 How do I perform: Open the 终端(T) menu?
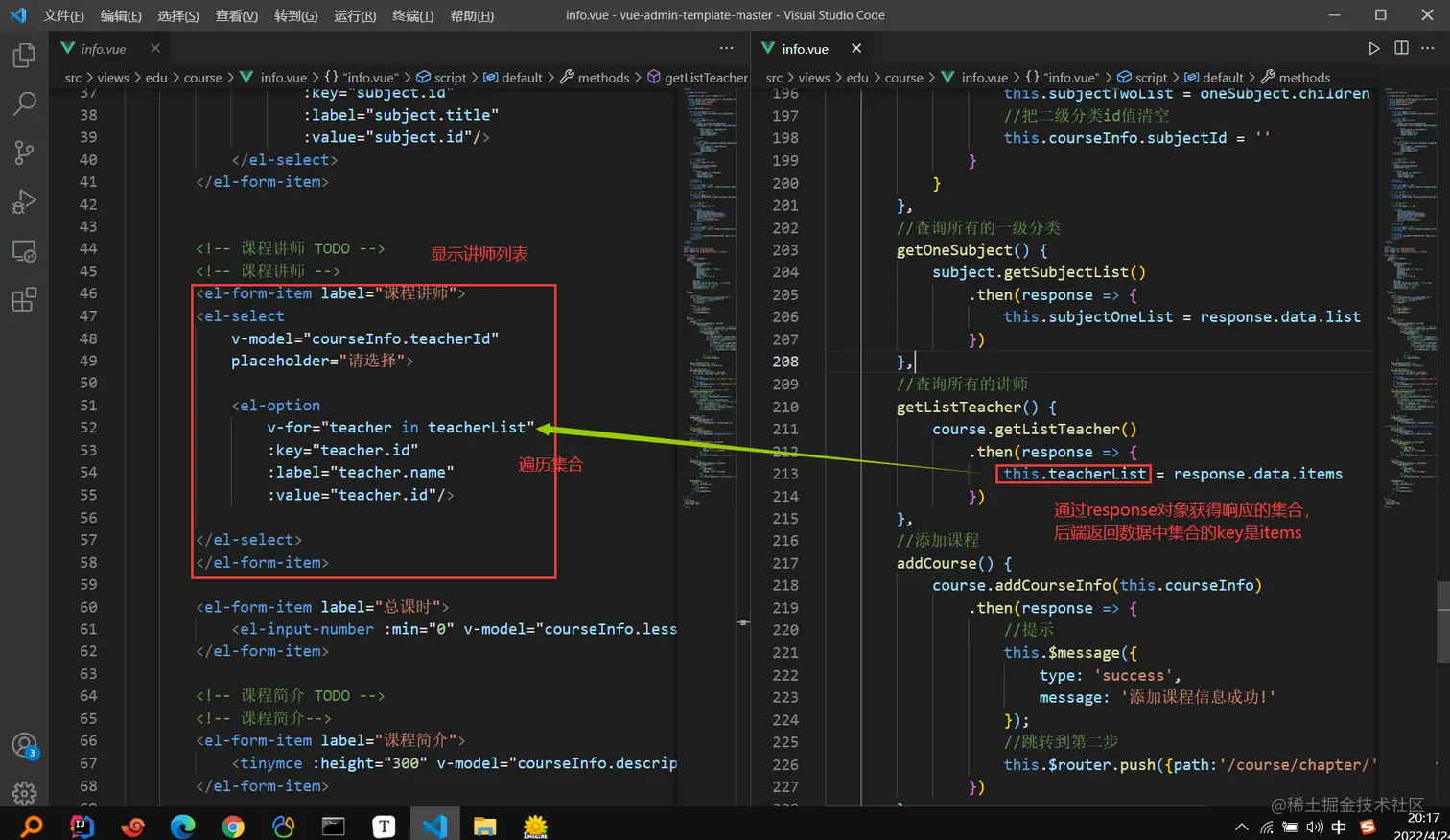pyautogui.click(x=413, y=15)
